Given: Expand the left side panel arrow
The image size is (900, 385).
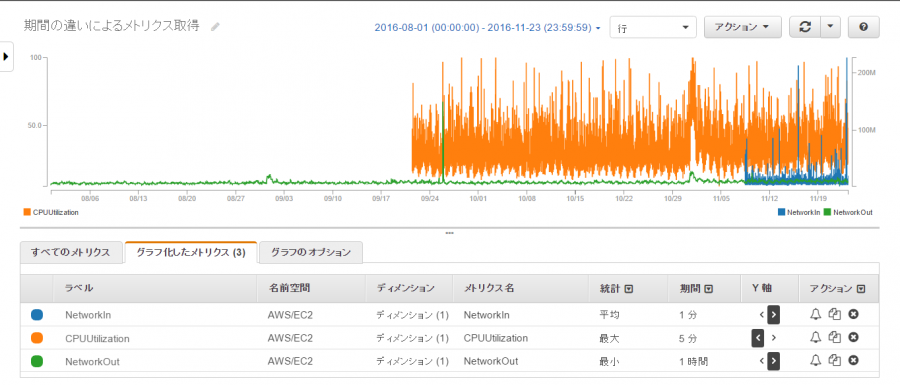Looking at the screenshot, I should point(6,56).
